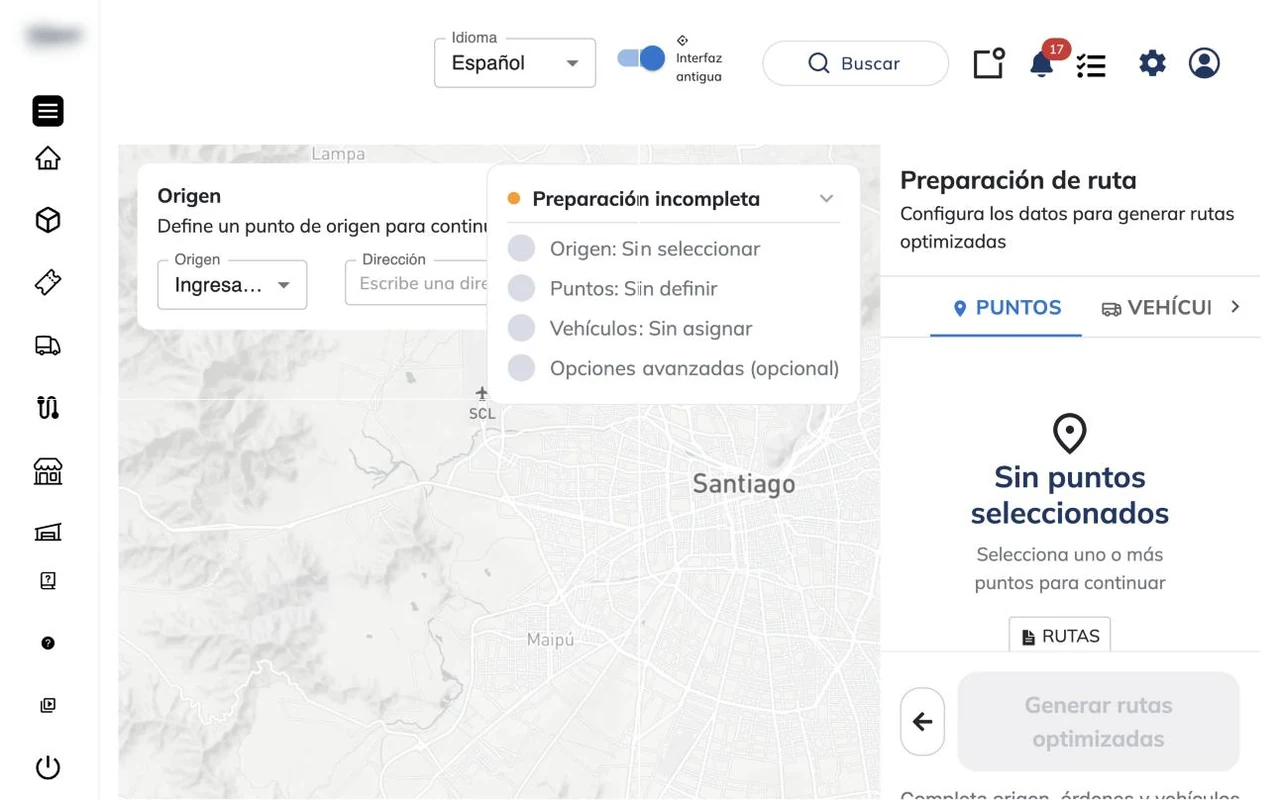Open the video library icon in sidebar
Viewport: 1280px width, 800px height.
[48, 705]
